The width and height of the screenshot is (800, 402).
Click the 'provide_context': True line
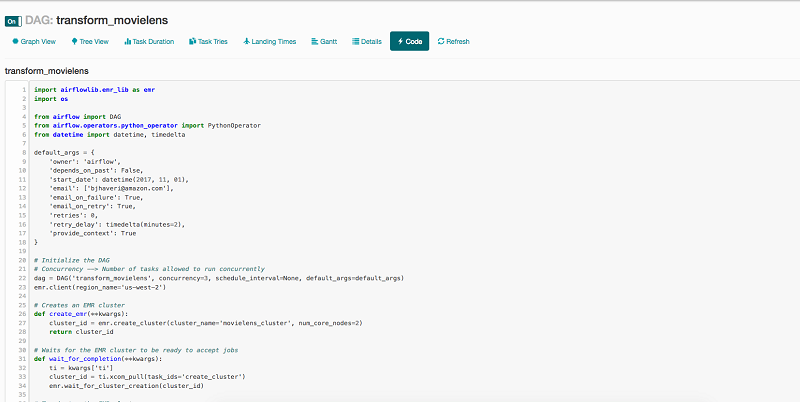[92, 234]
